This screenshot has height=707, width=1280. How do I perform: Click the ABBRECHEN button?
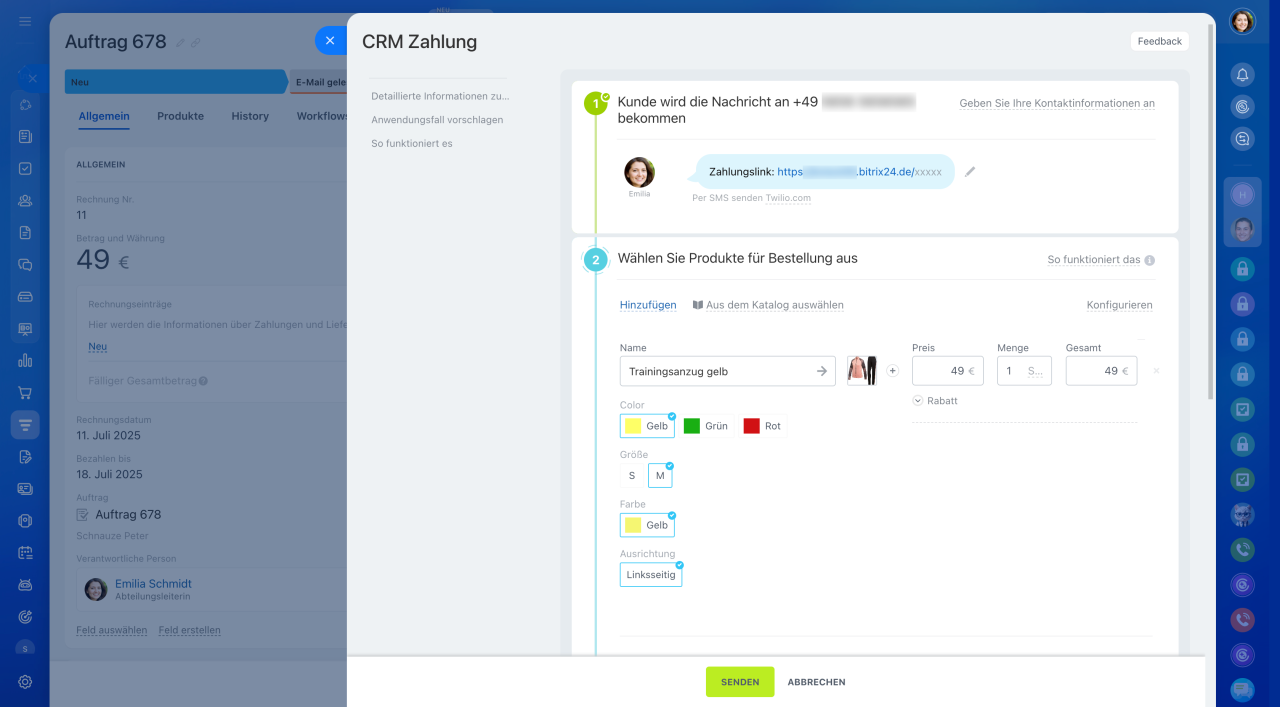816,682
